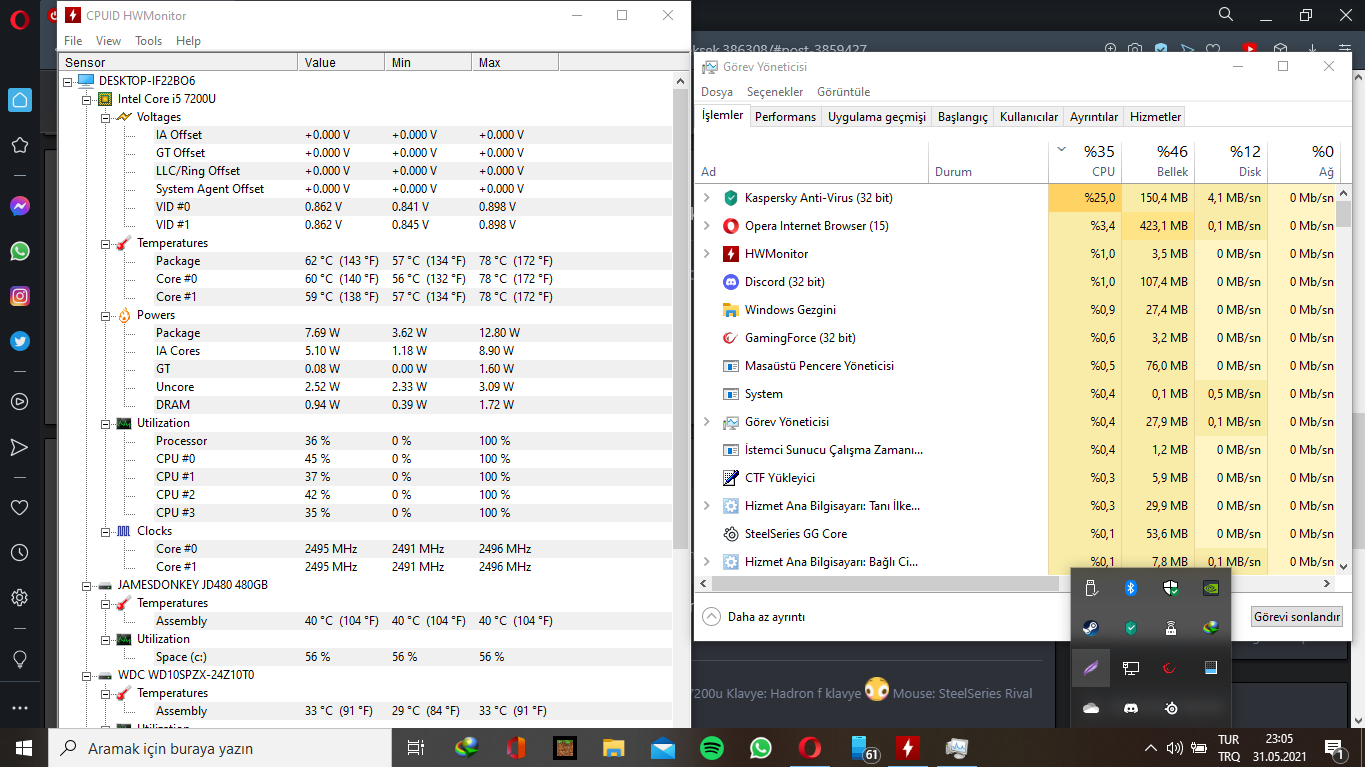Click the red MSI dragon tray icon
The width and height of the screenshot is (1365, 767).
[x=1171, y=668]
